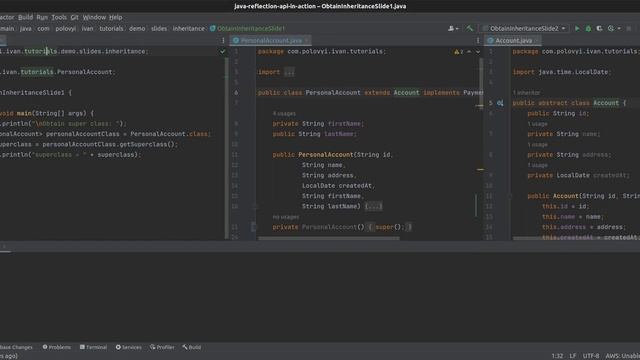Image resolution: width=640 pixels, height=360 pixels.
Task: Click 'demo' breadcrumb segment
Action: [x=137, y=29]
